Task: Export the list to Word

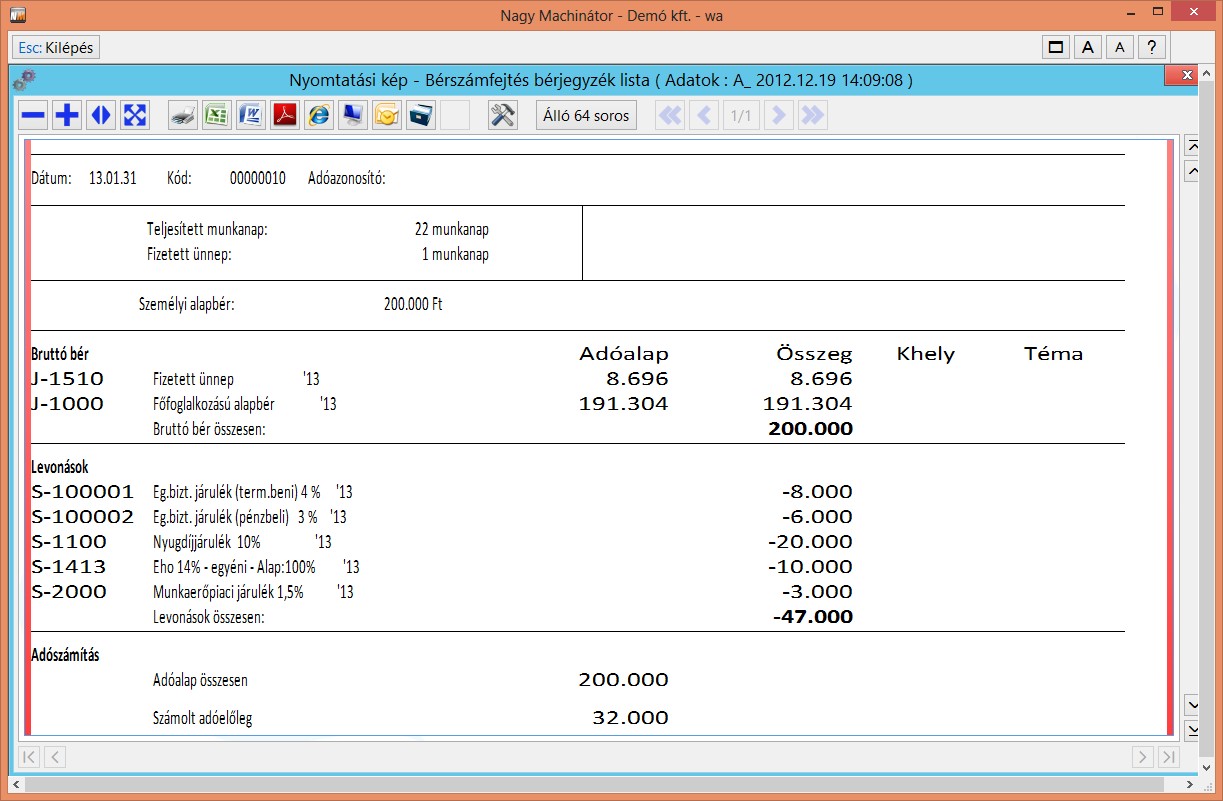Action: tap(250, 116)
